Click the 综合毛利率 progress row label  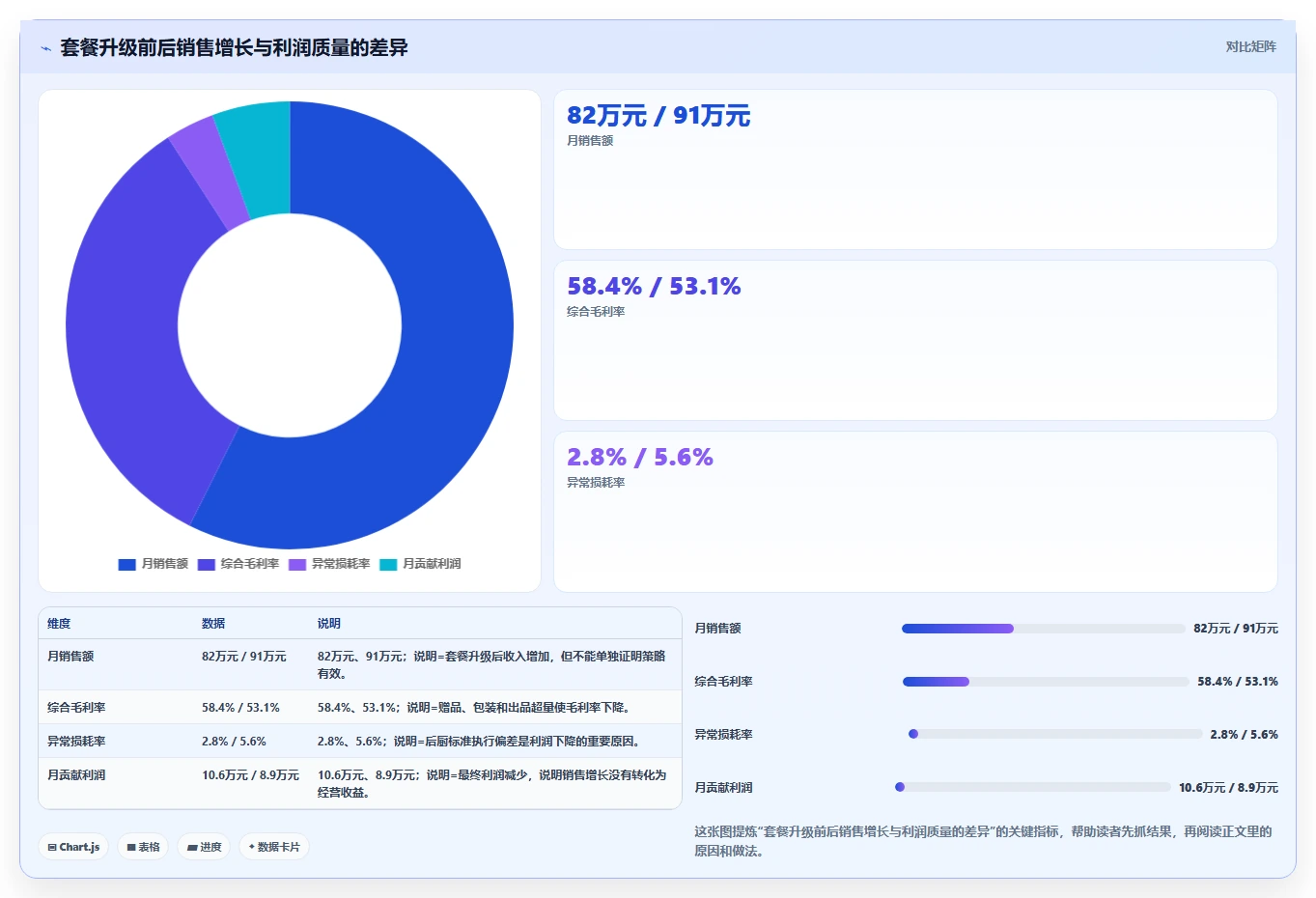724,682
